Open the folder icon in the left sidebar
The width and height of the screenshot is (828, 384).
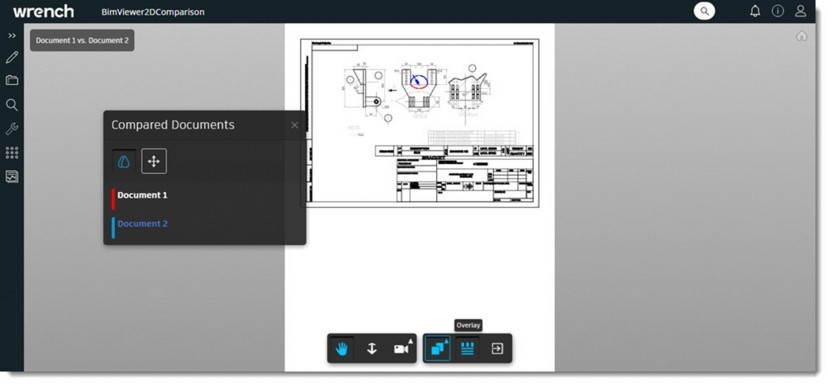[12, 80]
